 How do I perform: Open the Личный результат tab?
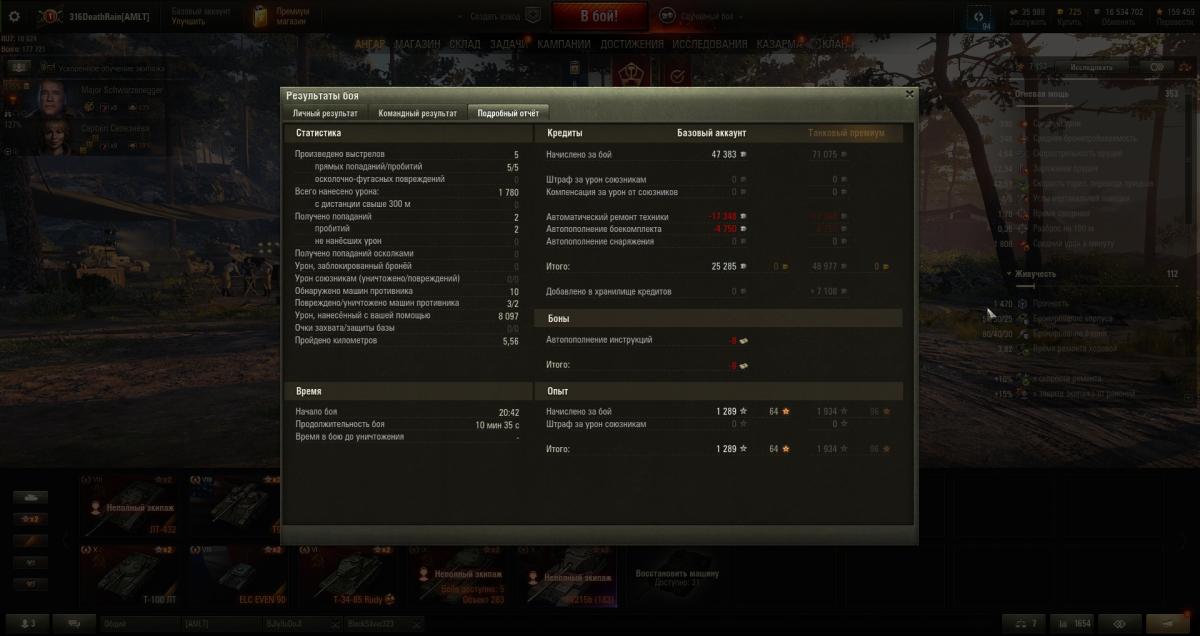tap(325, 113)
